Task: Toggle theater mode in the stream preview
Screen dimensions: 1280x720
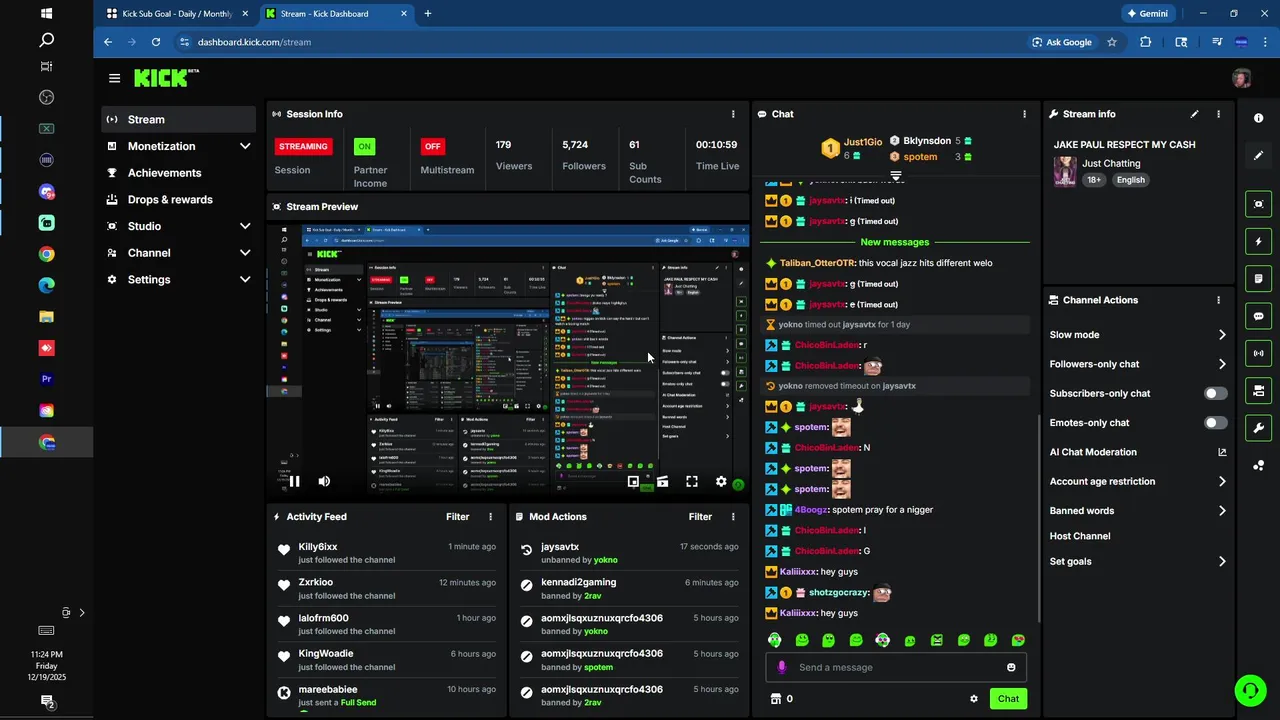Action: (662, 481)
